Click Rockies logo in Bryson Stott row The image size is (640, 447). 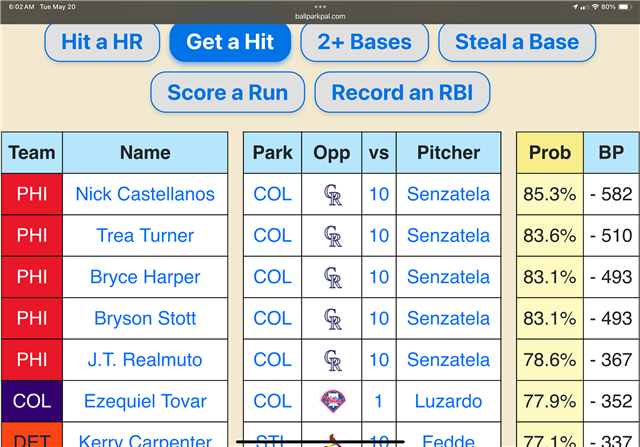(x=332, y=319)
